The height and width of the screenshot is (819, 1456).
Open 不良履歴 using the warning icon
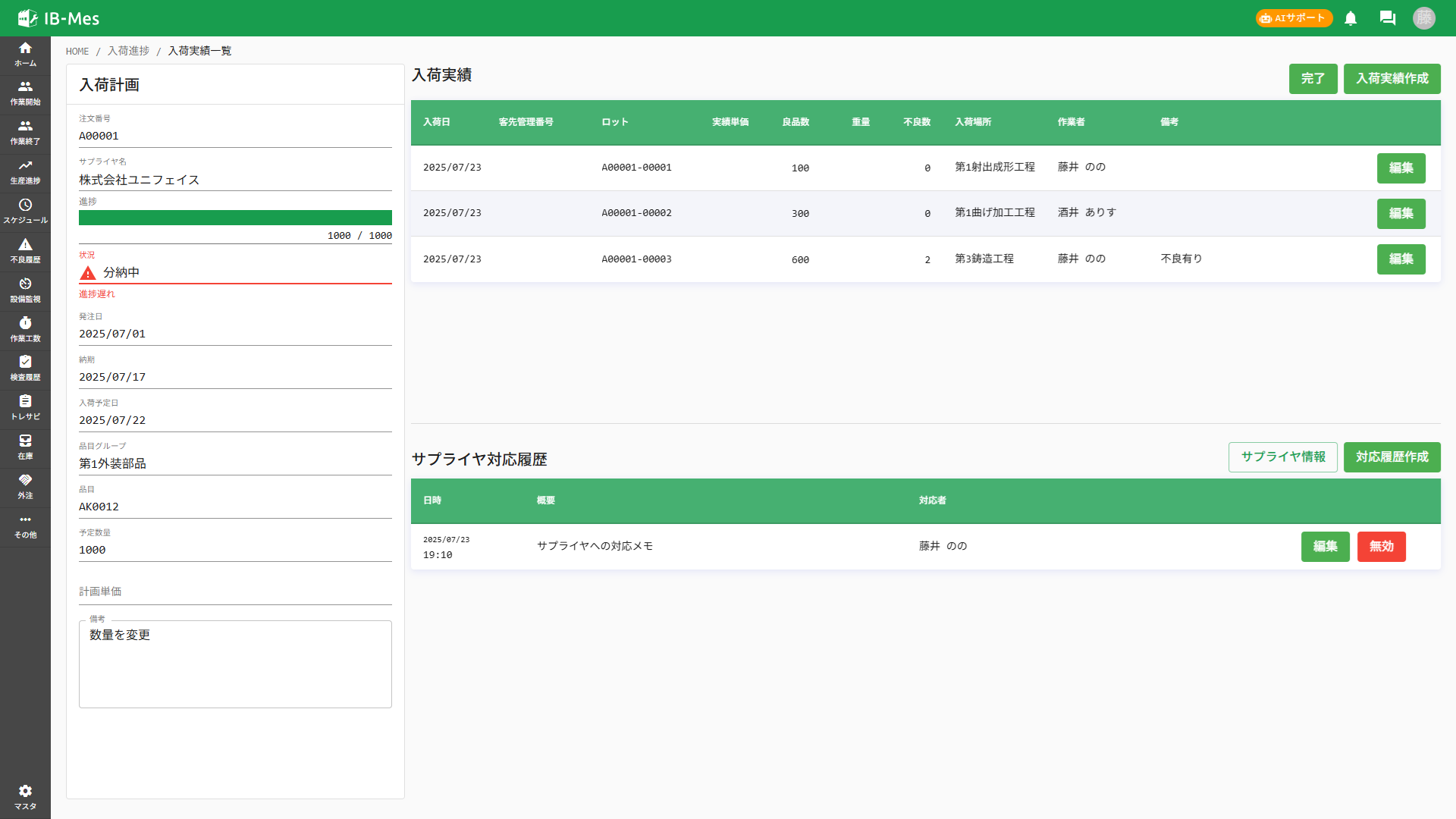25,251
